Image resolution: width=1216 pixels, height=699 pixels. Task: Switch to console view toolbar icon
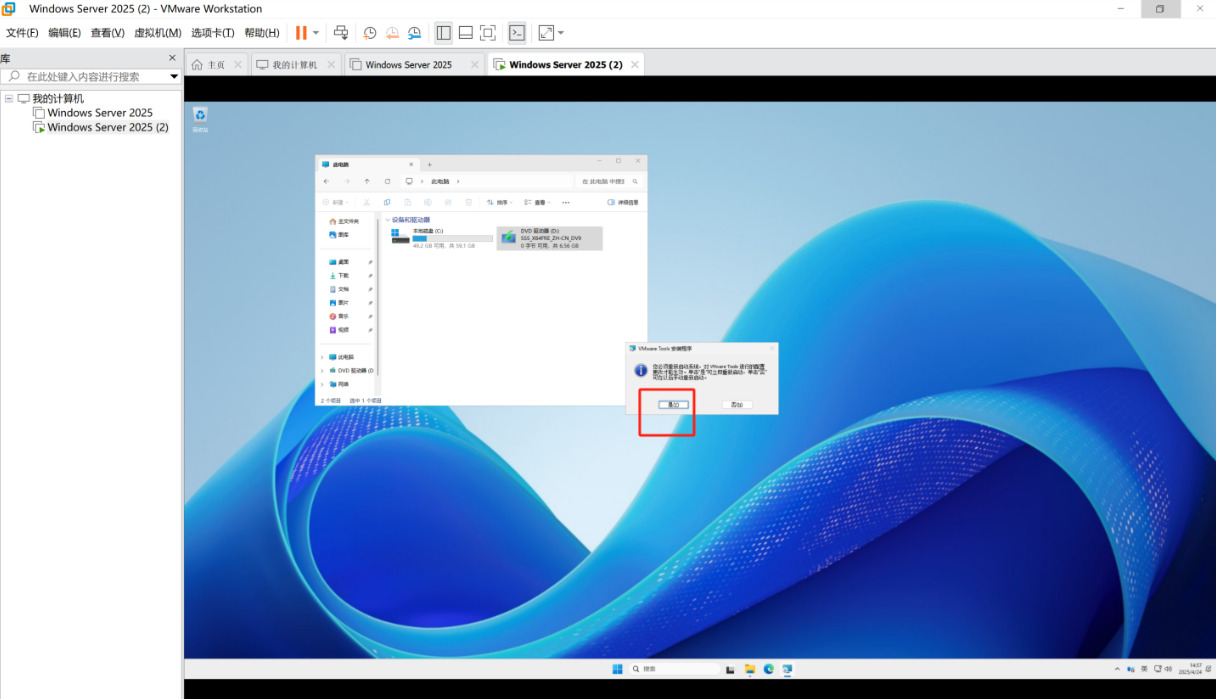pos(517,33)
